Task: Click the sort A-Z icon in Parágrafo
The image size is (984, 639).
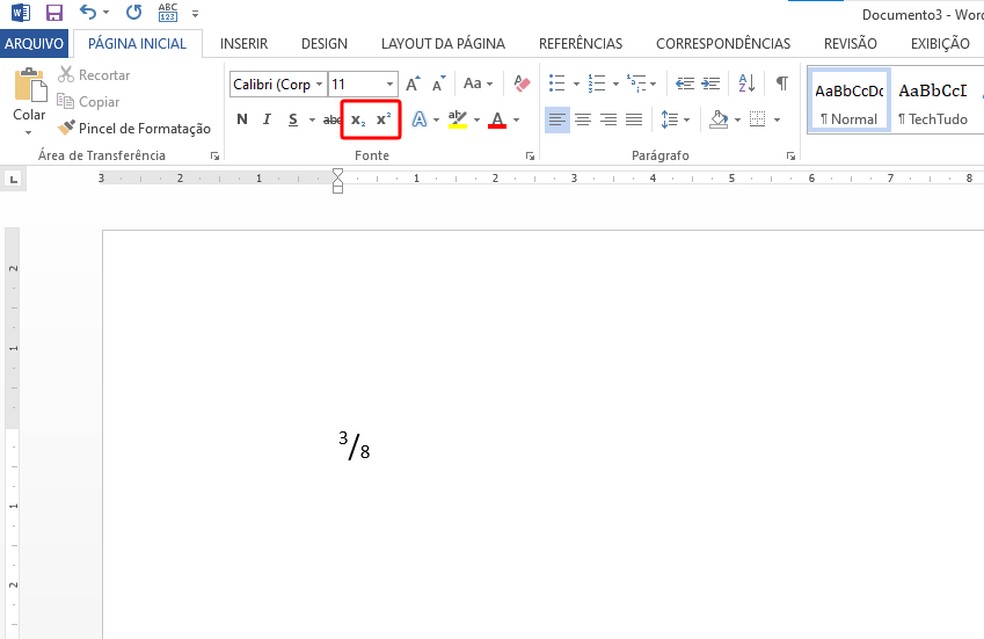Action: pyautogui.click(x=745, y=83)
